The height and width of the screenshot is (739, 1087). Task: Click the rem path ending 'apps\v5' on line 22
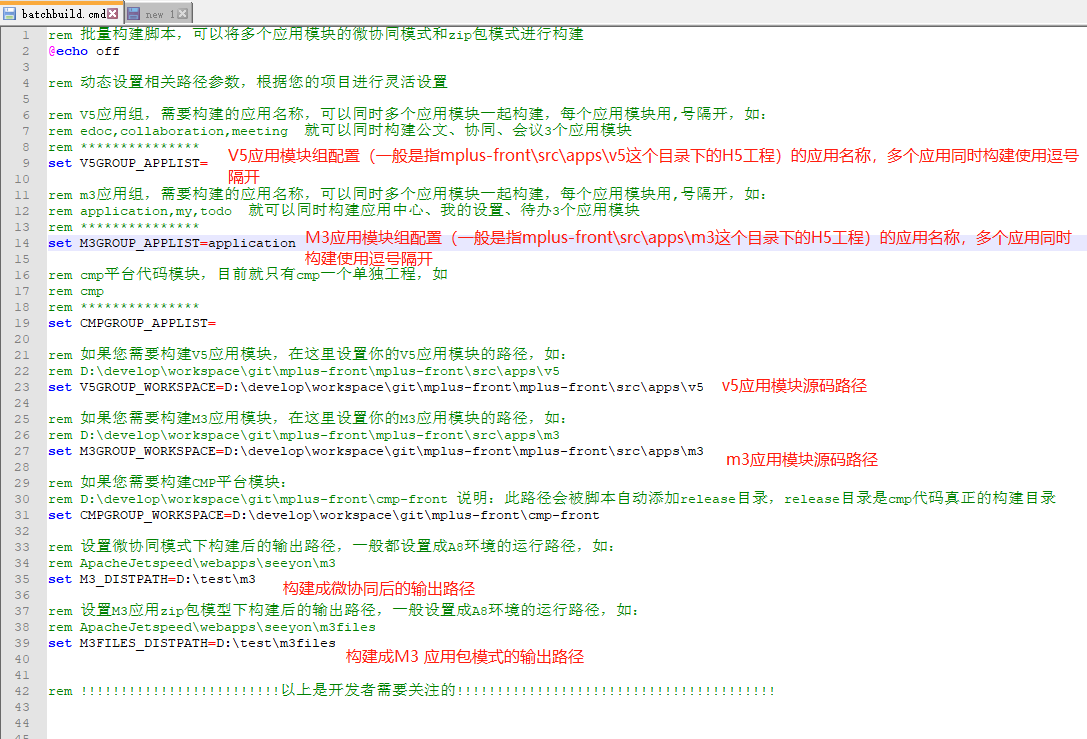pyautogui.click(x=304, y=371)
